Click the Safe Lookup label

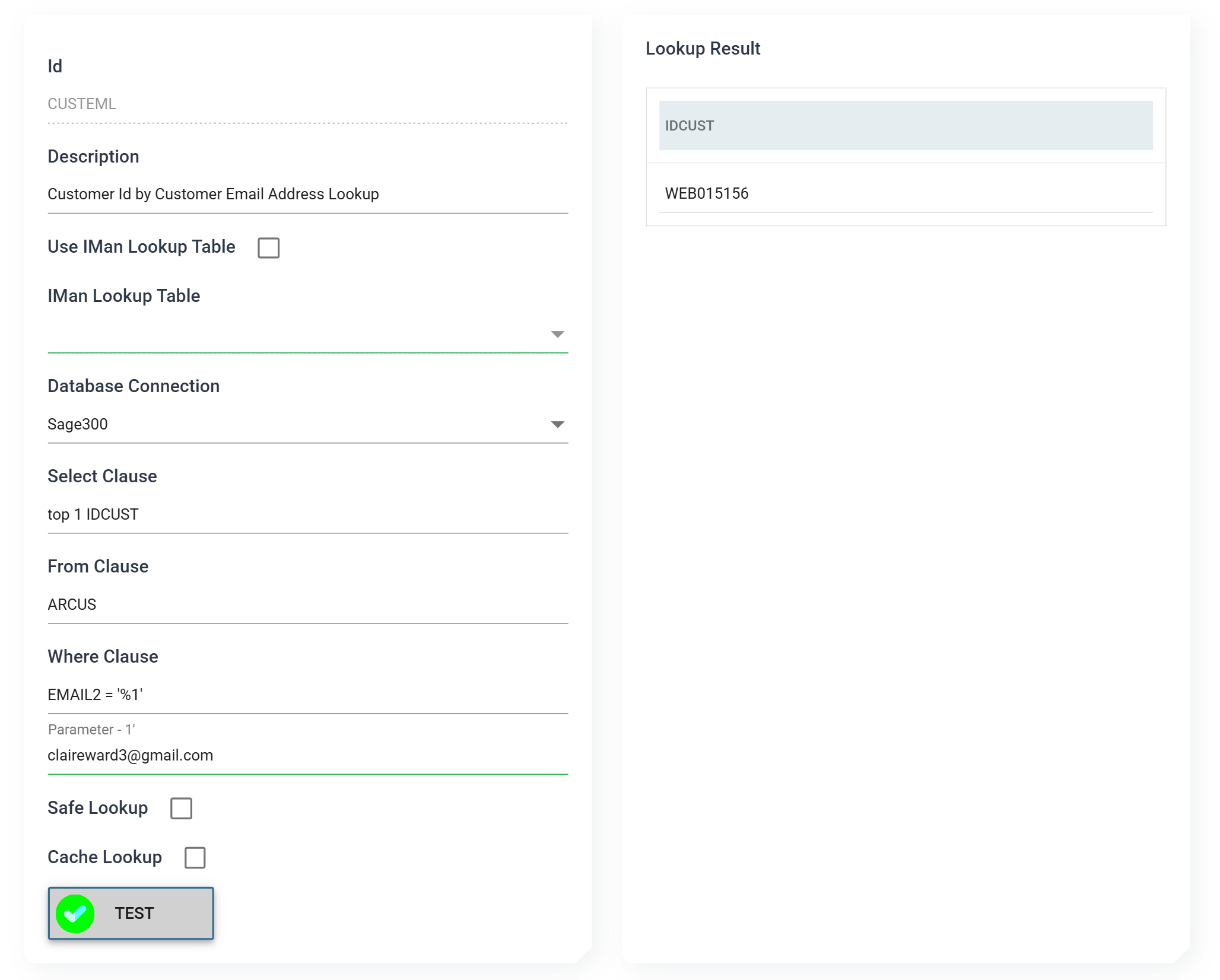point(97,808)
